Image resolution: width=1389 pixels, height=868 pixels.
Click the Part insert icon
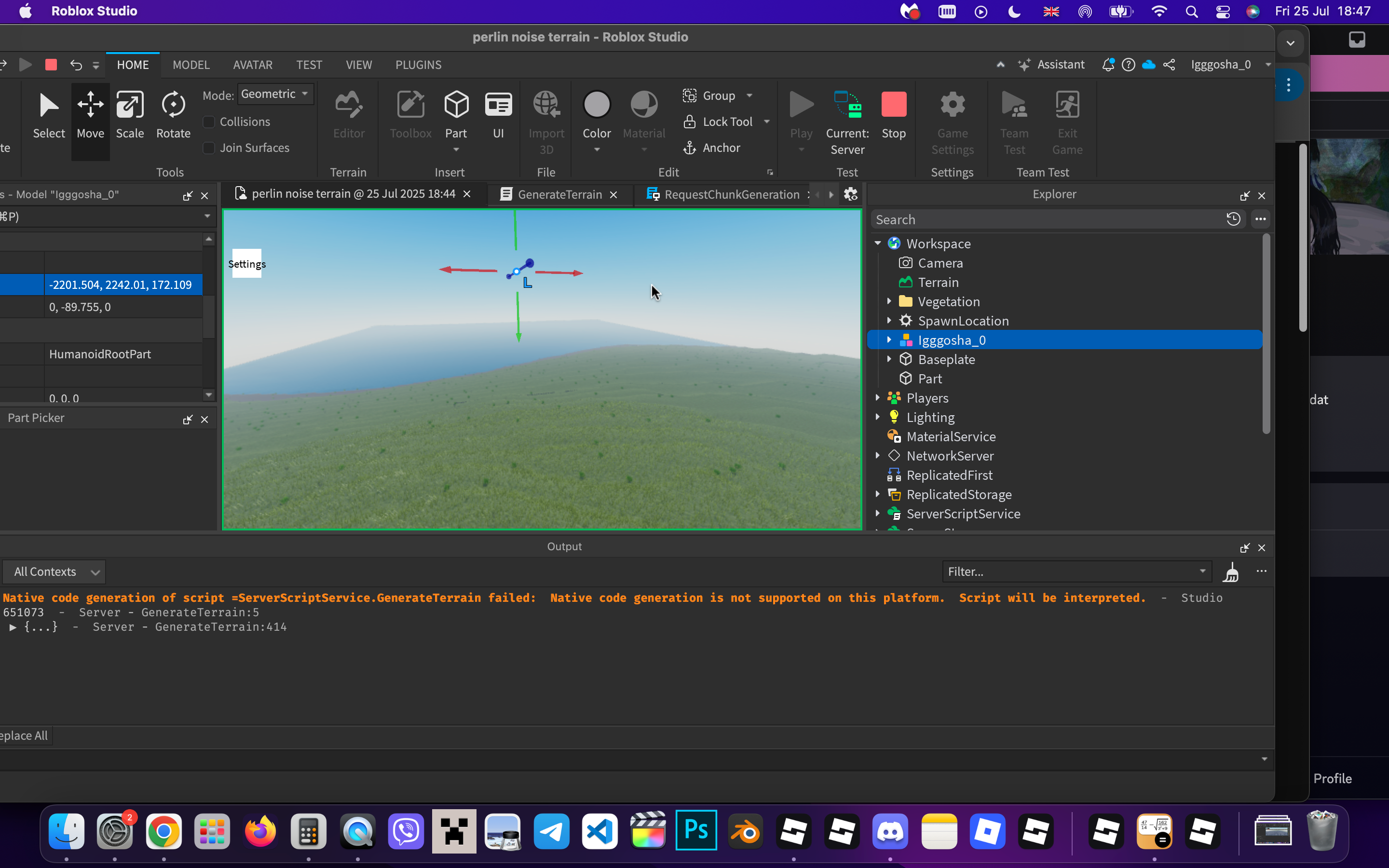coord(456,106)
